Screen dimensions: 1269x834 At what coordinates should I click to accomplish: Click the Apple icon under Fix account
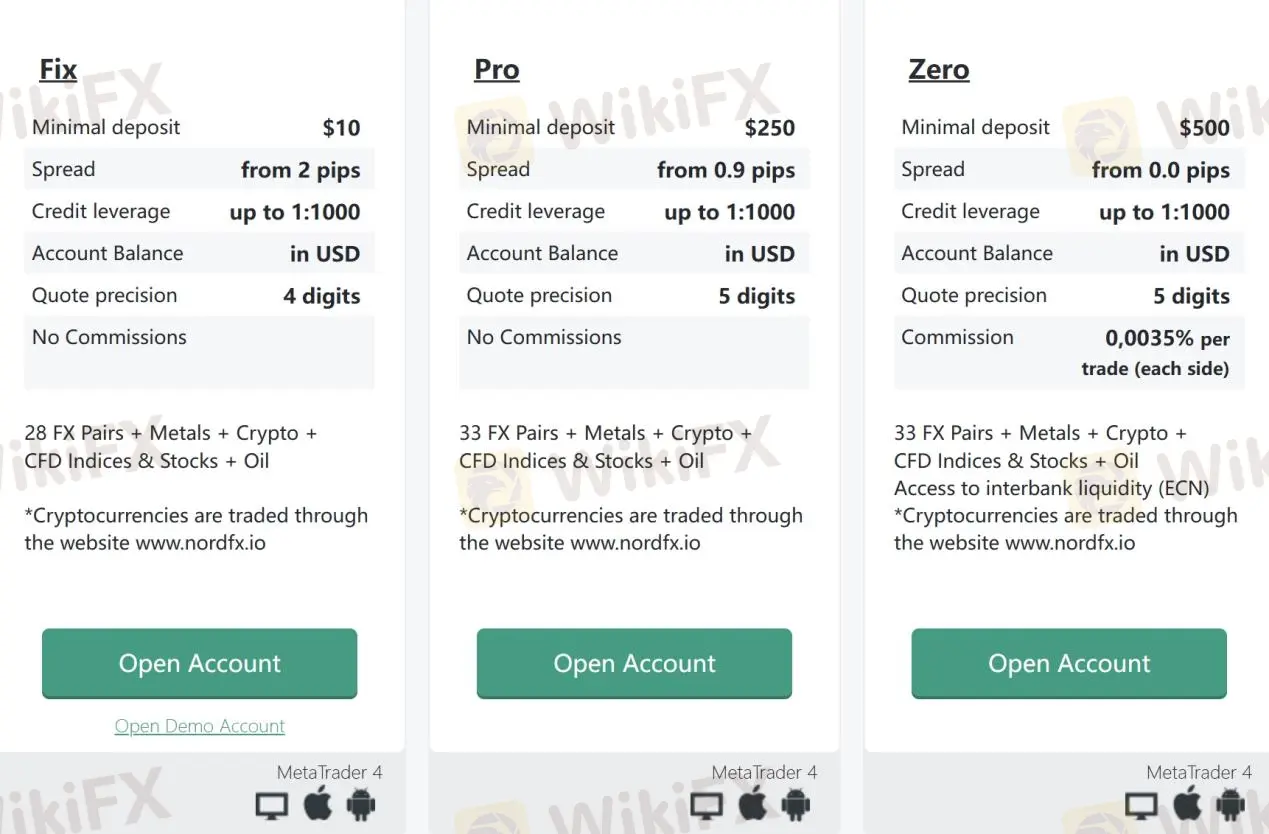(x=318, y=804)
